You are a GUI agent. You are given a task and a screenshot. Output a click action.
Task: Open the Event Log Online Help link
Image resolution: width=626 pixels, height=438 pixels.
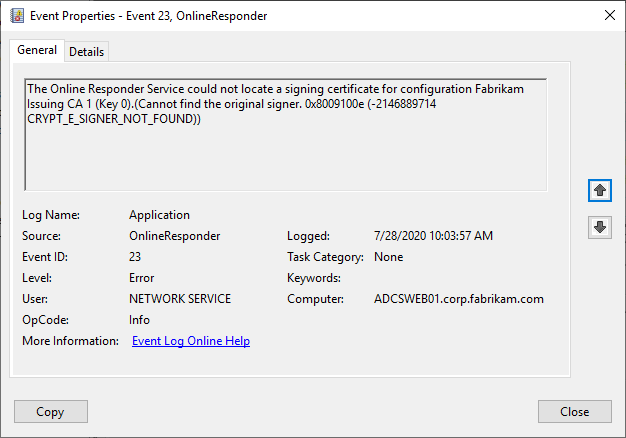(191, 341)
